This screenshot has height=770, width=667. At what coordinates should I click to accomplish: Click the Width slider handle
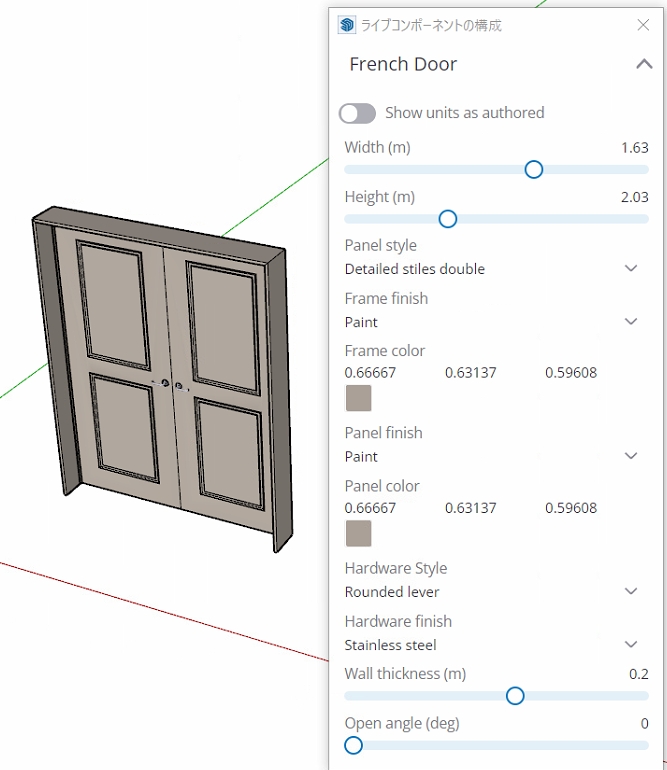534,170
